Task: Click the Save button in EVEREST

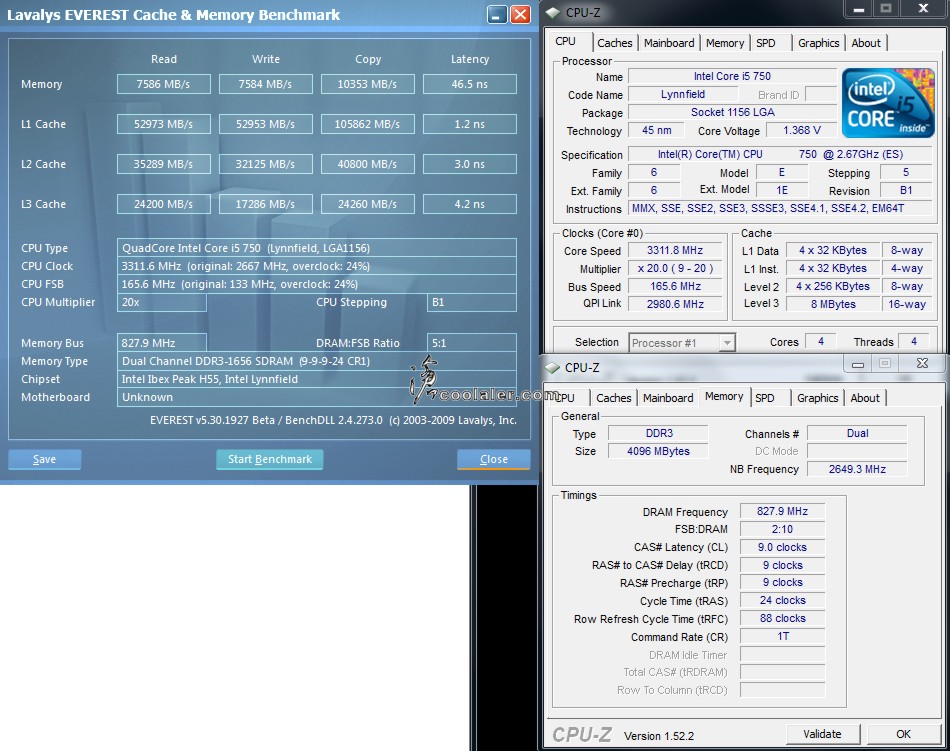Action: [x=44, y=459]
